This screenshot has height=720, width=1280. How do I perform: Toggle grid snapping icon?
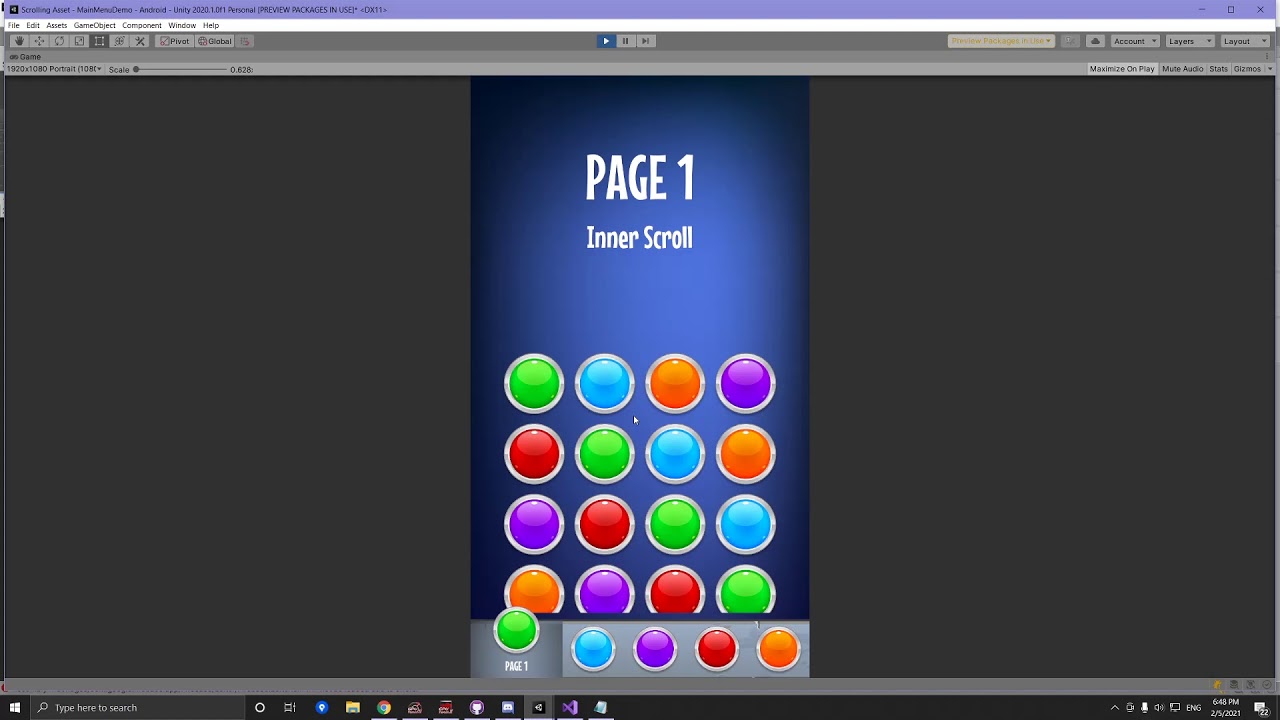click(245, 41)
